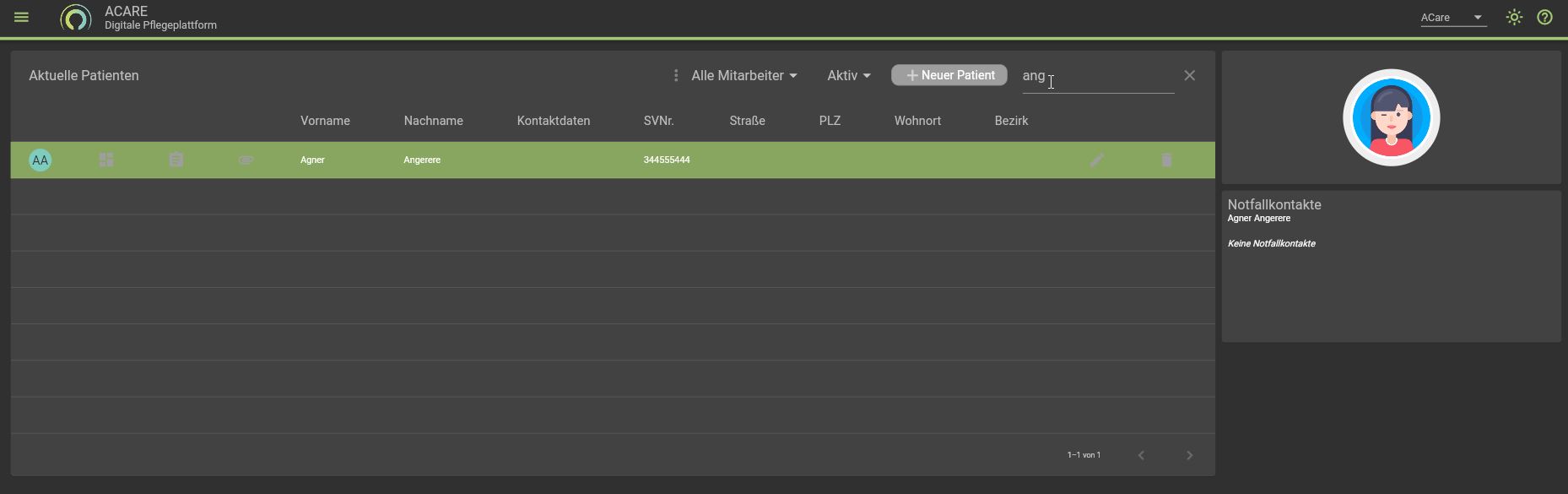The width and height of the screenshot is (1568, 494).
Task: Sort by the Vorname column header
Action: 325,121
